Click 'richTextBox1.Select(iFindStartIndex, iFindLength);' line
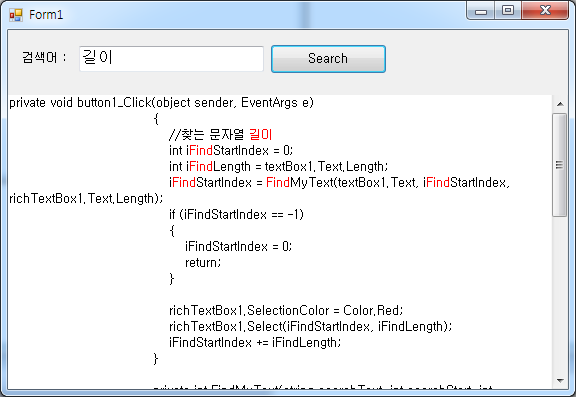The width and height of the screenshot is (576, 397). tap(310, 326)
